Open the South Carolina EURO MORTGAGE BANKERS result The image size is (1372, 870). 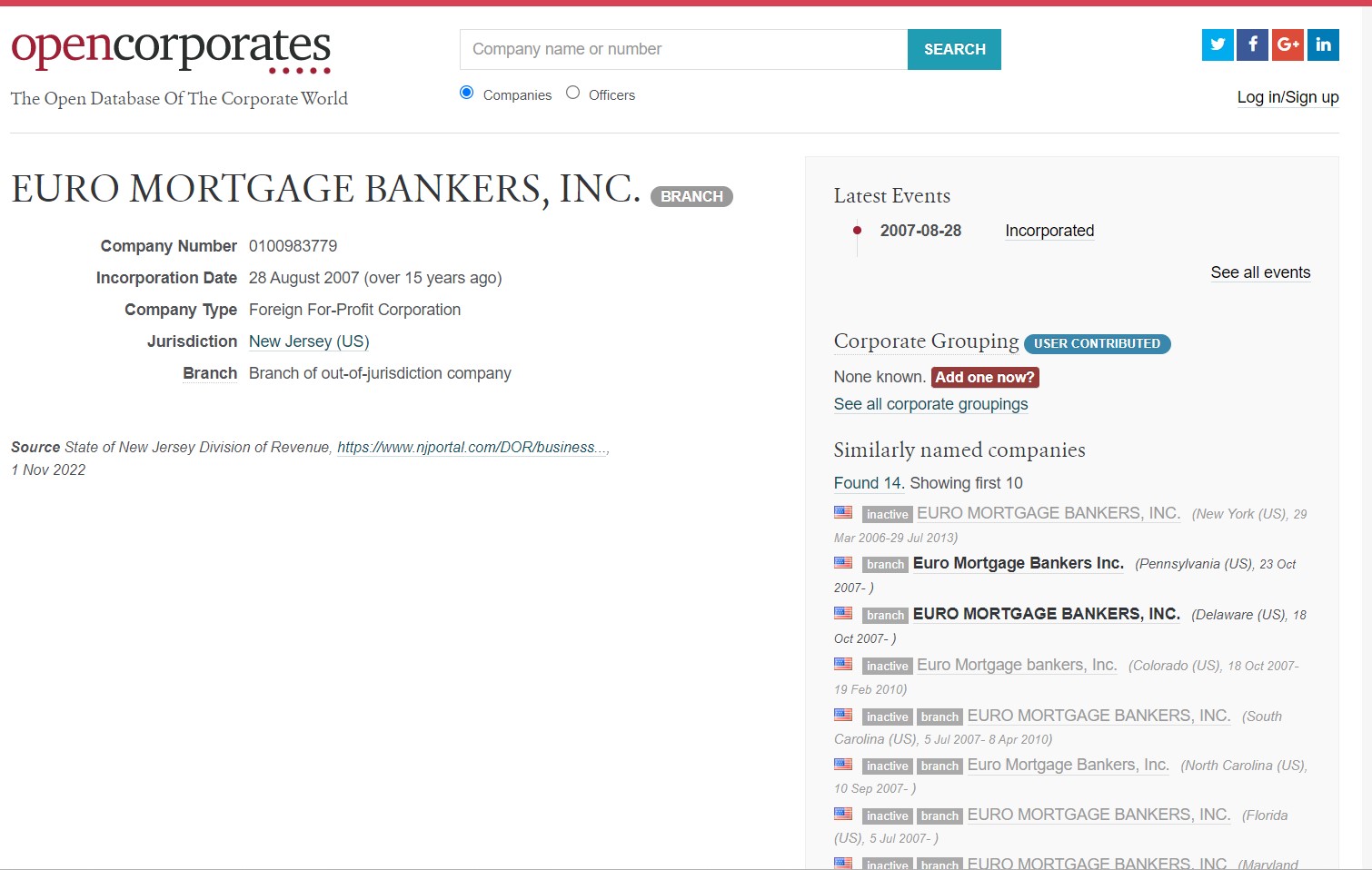[1099, 716]
